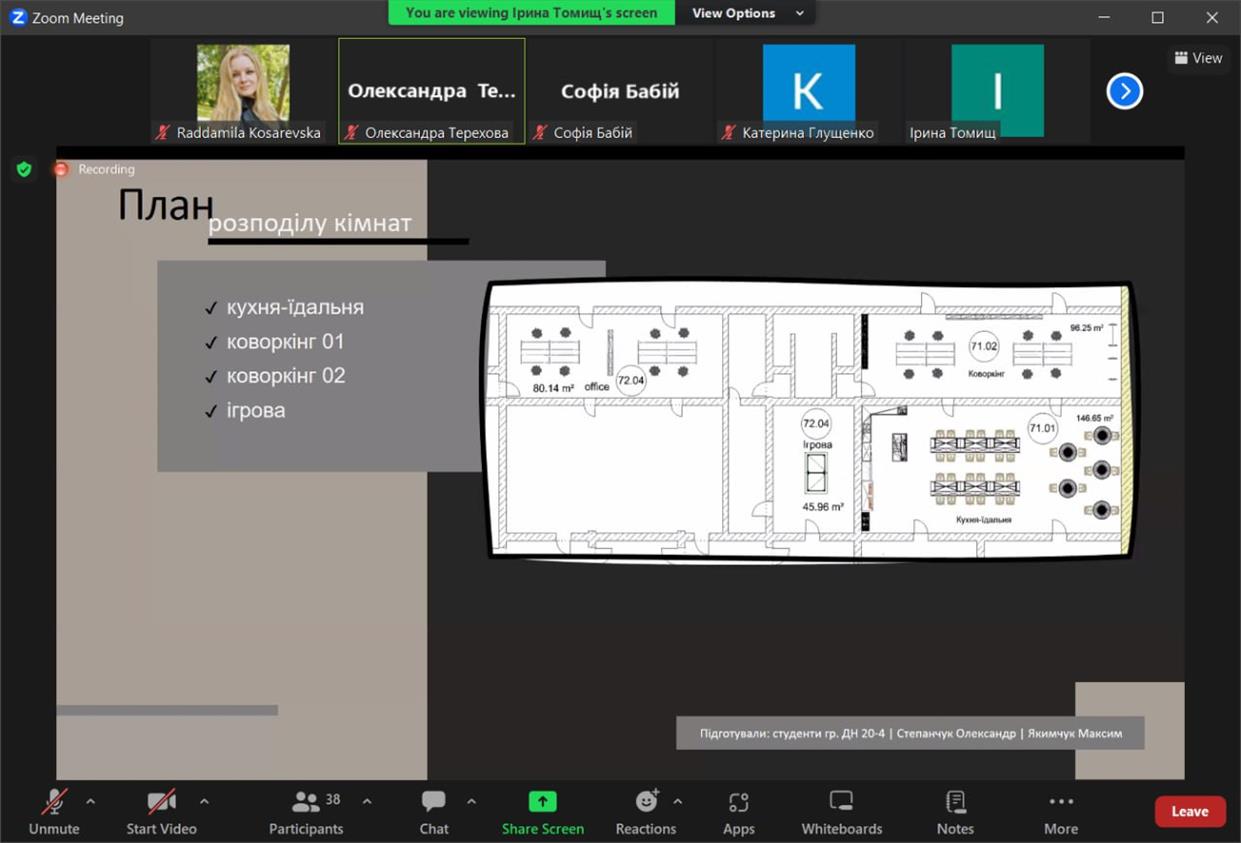Expand reactions options arrow
The height and width of the screenshot is (843, 1241).
678,801
